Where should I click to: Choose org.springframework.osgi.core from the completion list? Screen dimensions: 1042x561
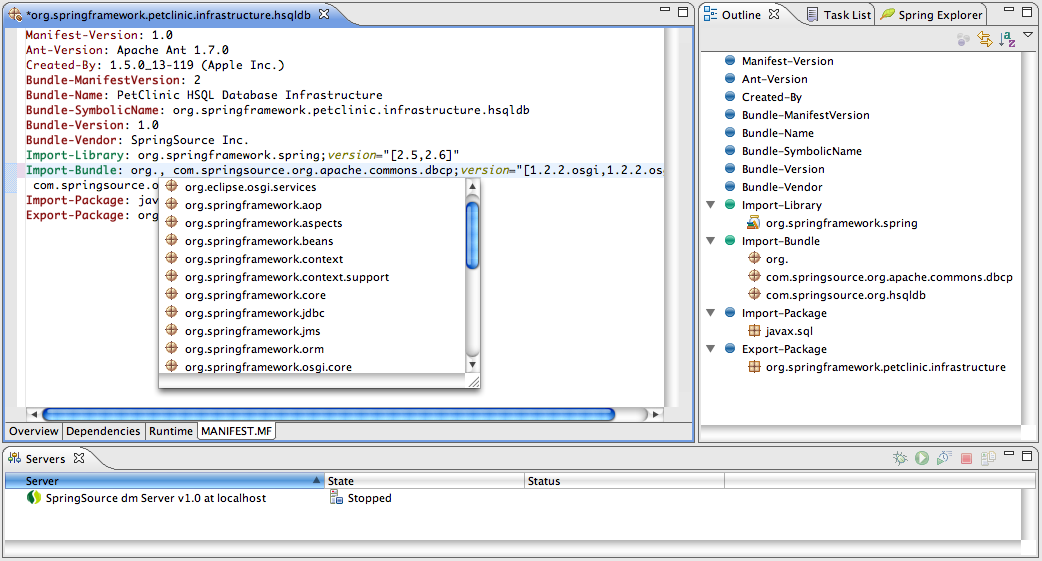pyautogui.click(x=312, y=366)
